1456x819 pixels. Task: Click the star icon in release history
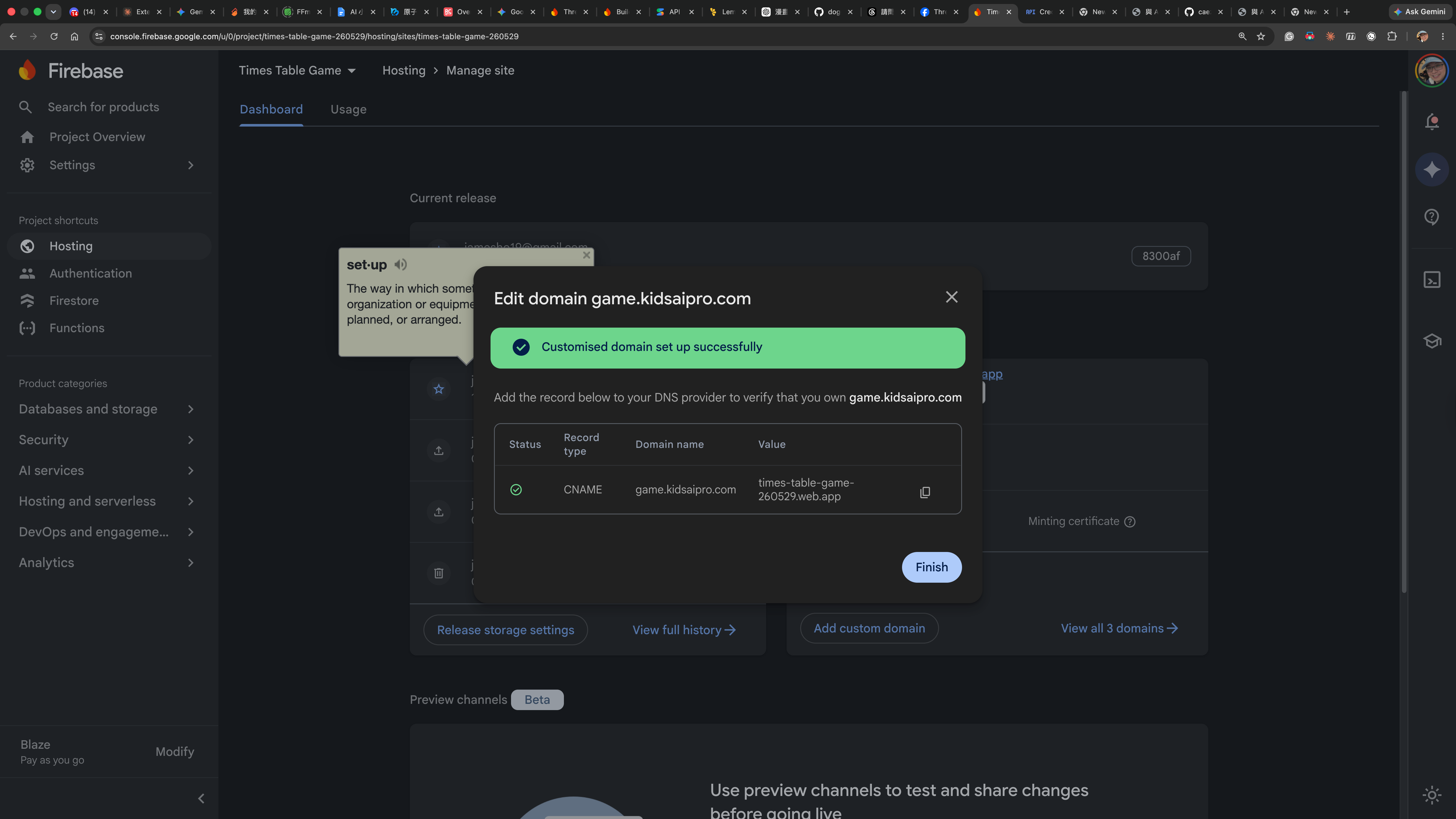click(439, 389)
